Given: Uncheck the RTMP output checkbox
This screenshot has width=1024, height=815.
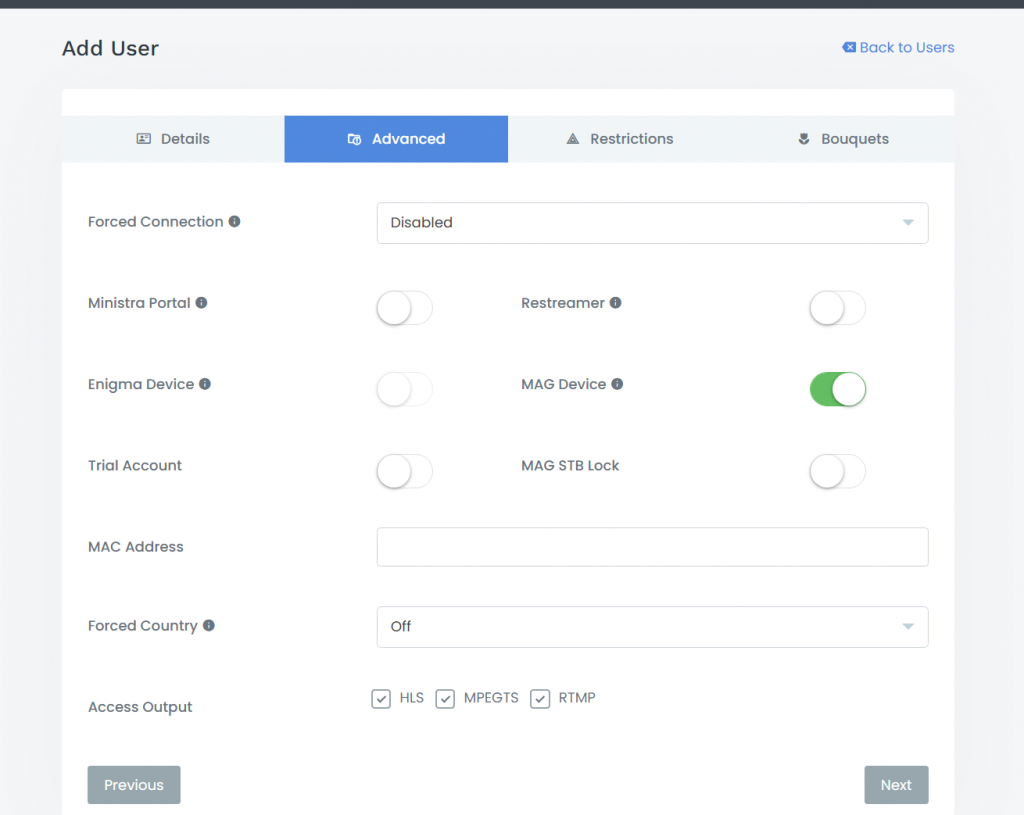Looking at the screenshot, I should tap(540, 699).
